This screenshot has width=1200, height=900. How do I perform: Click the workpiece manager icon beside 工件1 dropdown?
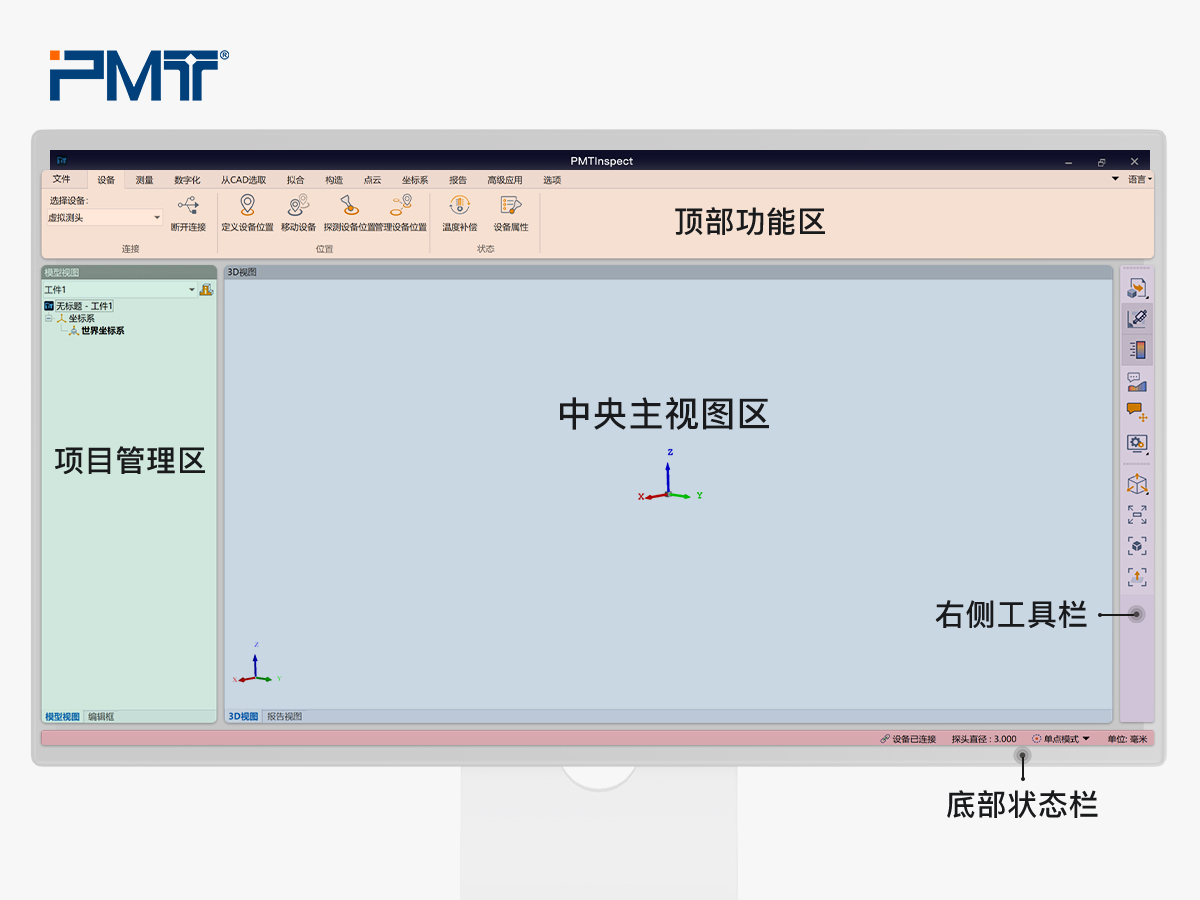click(206, 290)
